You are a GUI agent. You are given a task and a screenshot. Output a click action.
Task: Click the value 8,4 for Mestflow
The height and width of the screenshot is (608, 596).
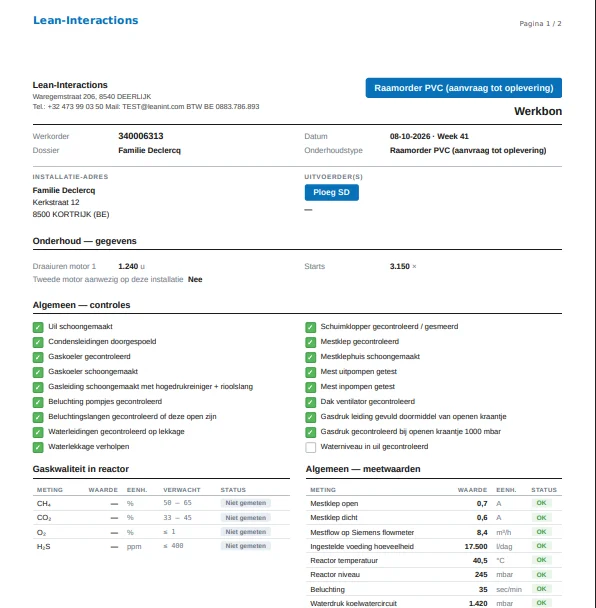(482, 532)
